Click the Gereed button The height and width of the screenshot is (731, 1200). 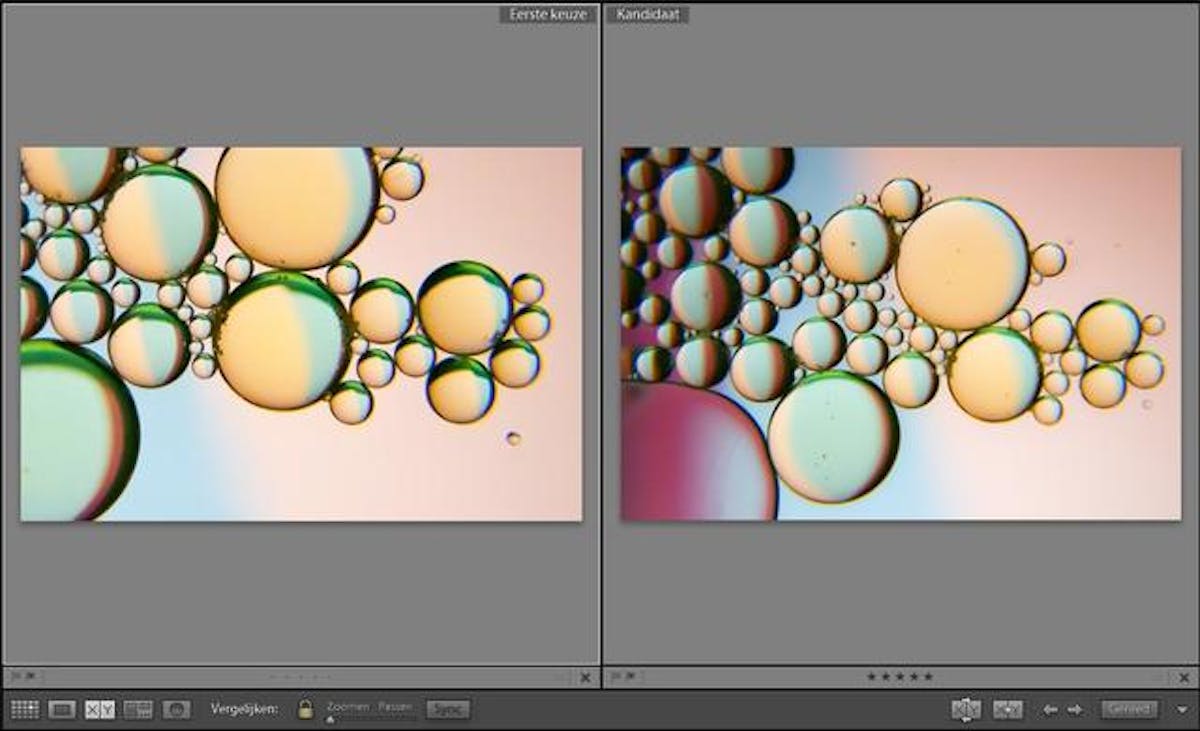coord(1130,709)
